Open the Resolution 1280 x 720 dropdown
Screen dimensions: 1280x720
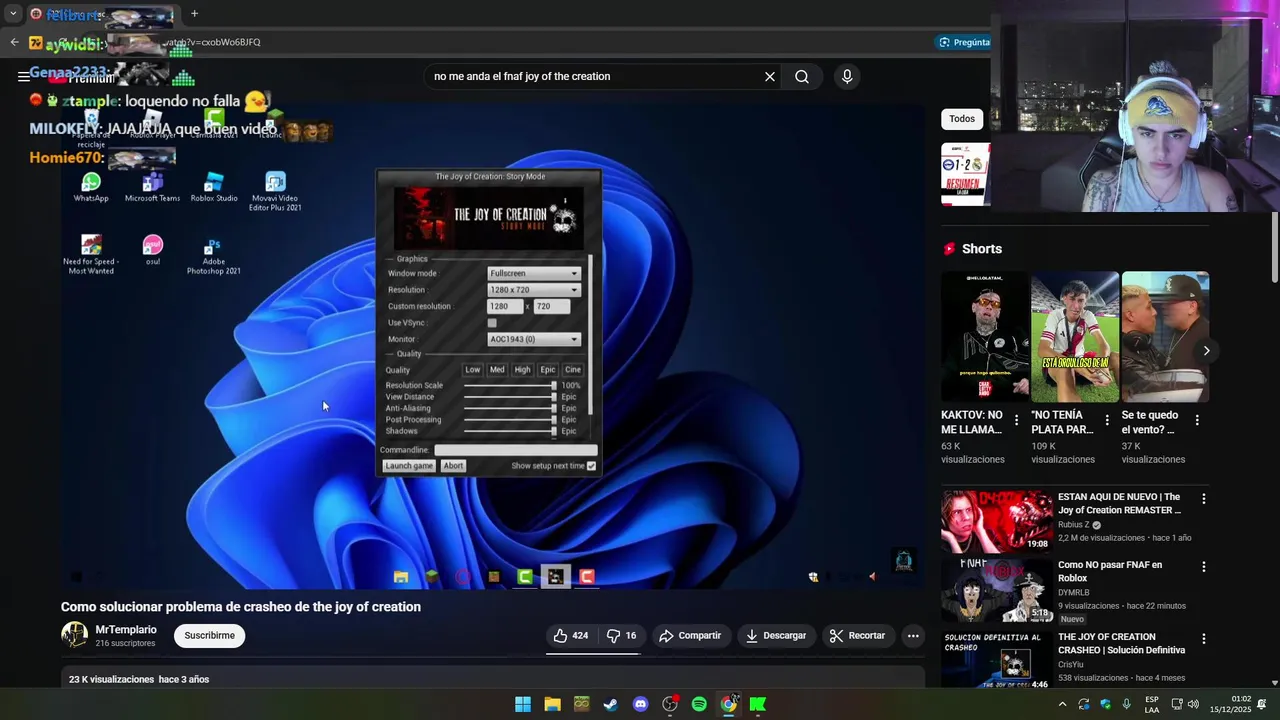click(x=533, y=290)
